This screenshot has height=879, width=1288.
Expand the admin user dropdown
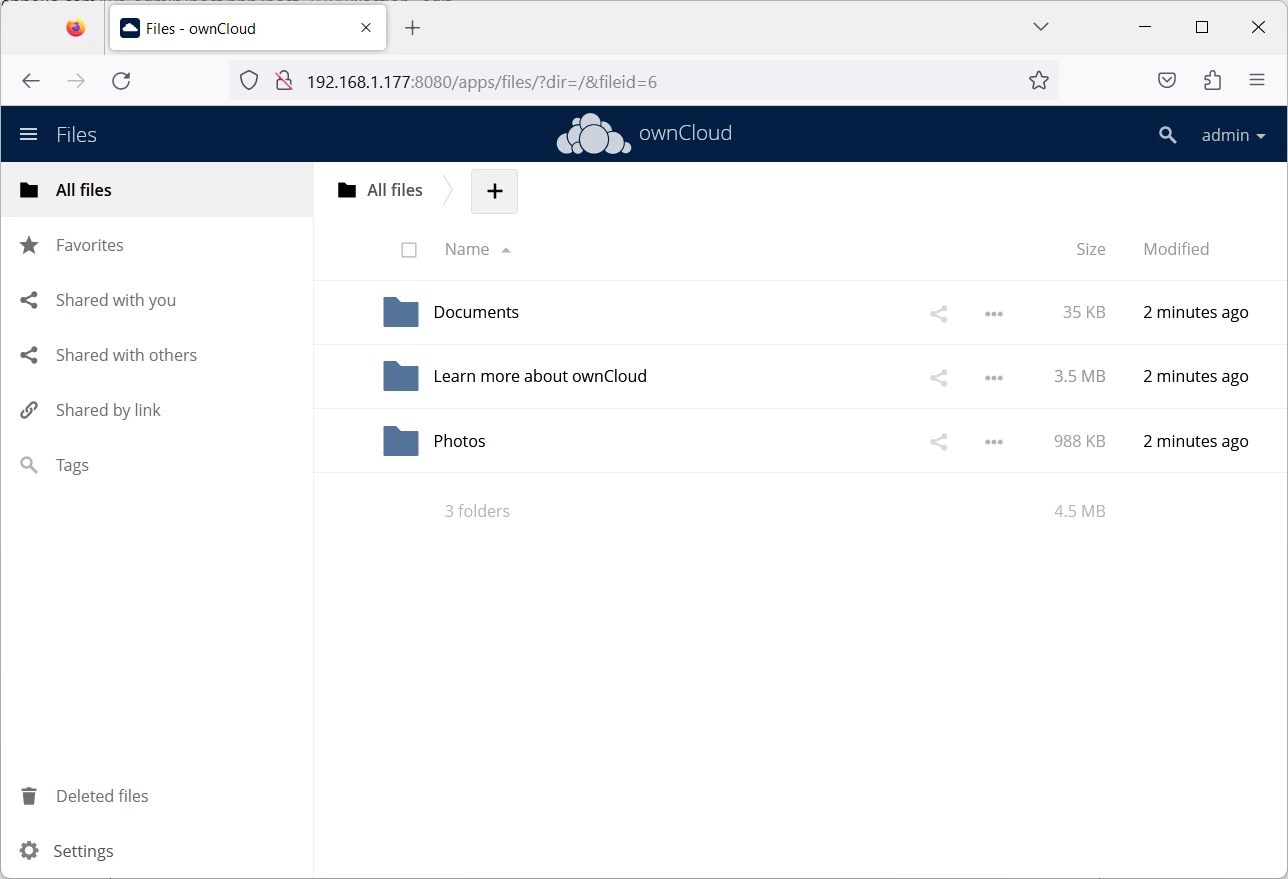coord(1234,135)
